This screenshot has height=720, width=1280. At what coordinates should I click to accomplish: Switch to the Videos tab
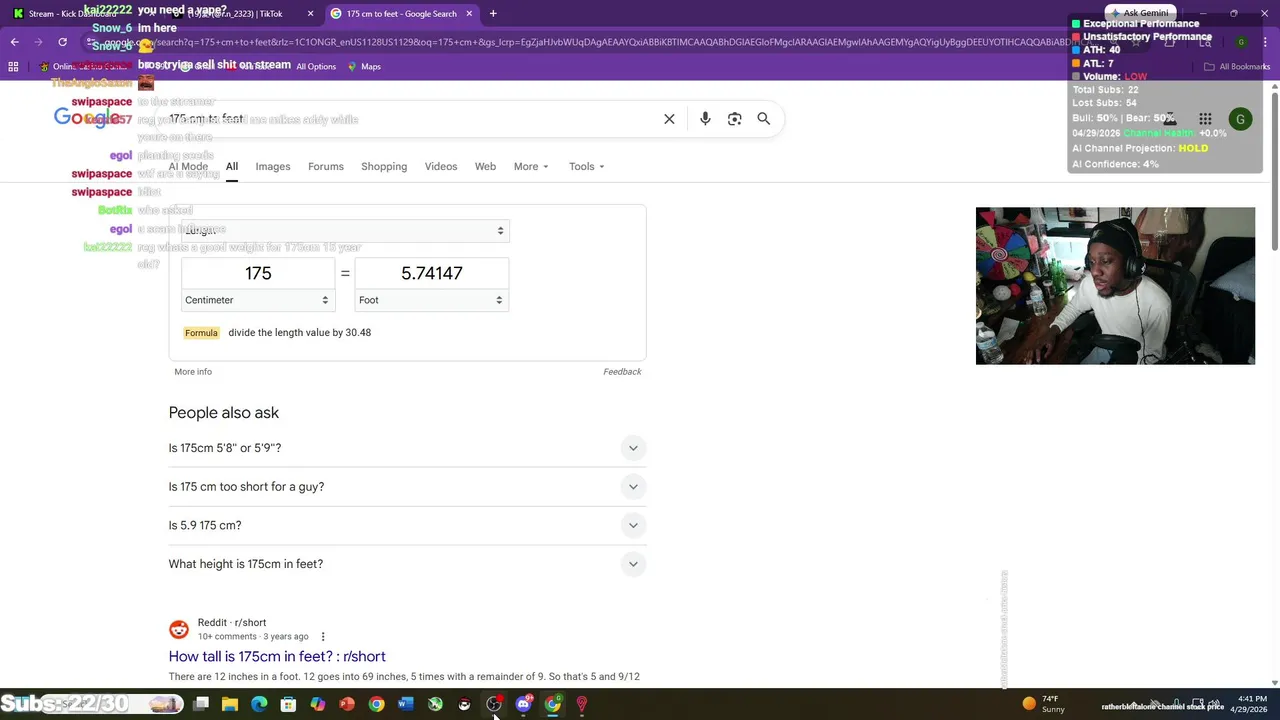441,167
